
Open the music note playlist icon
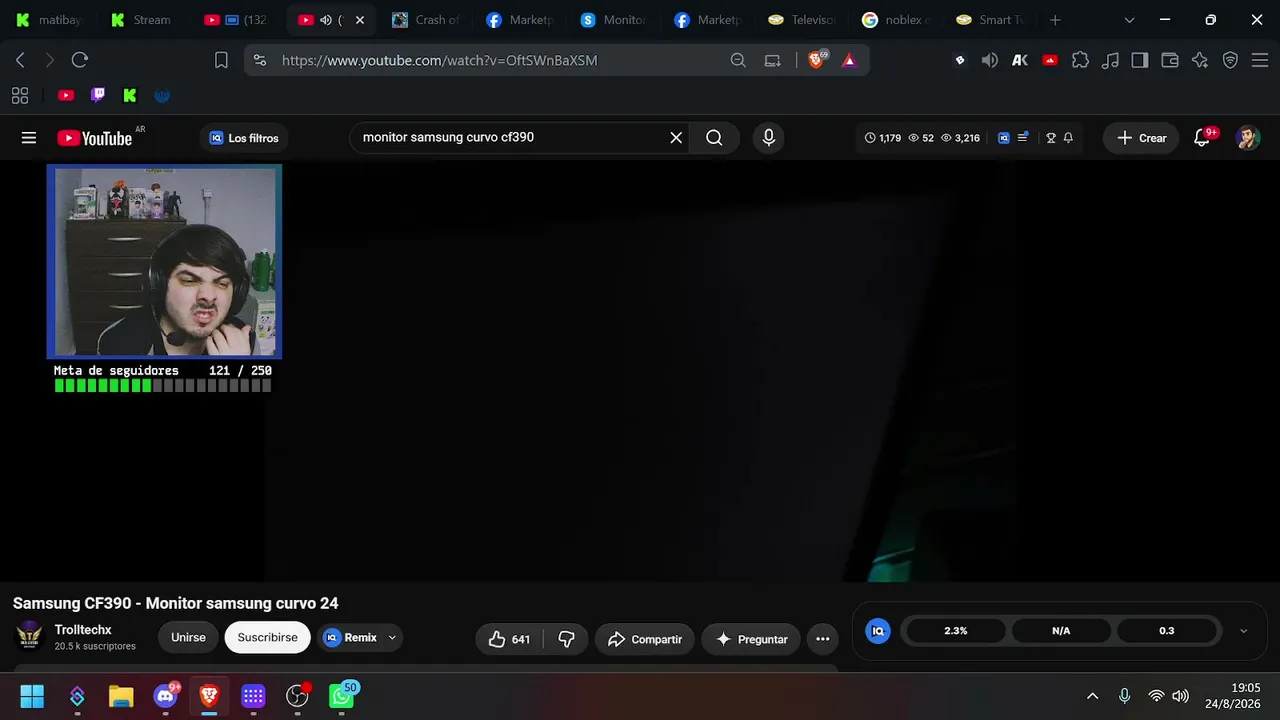point(1110,60)
